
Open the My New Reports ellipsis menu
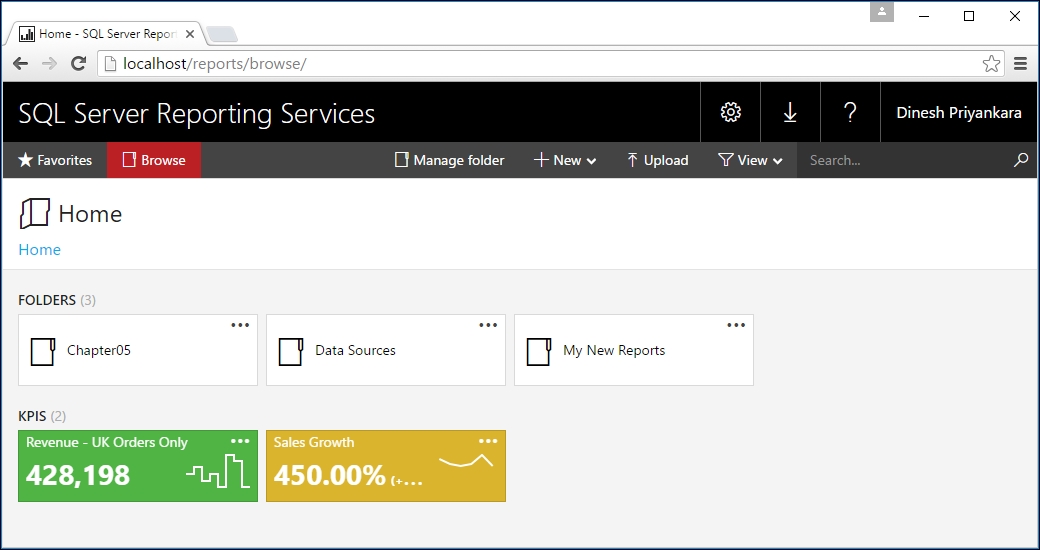tap(736, 325)
